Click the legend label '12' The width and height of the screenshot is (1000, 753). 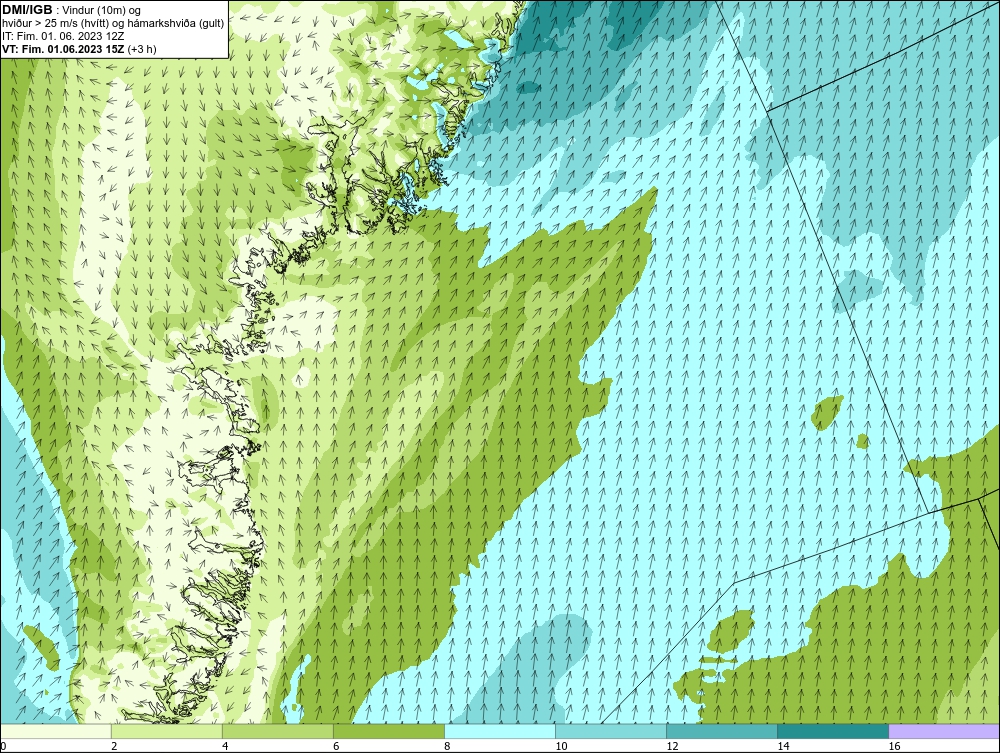(672, 746)
